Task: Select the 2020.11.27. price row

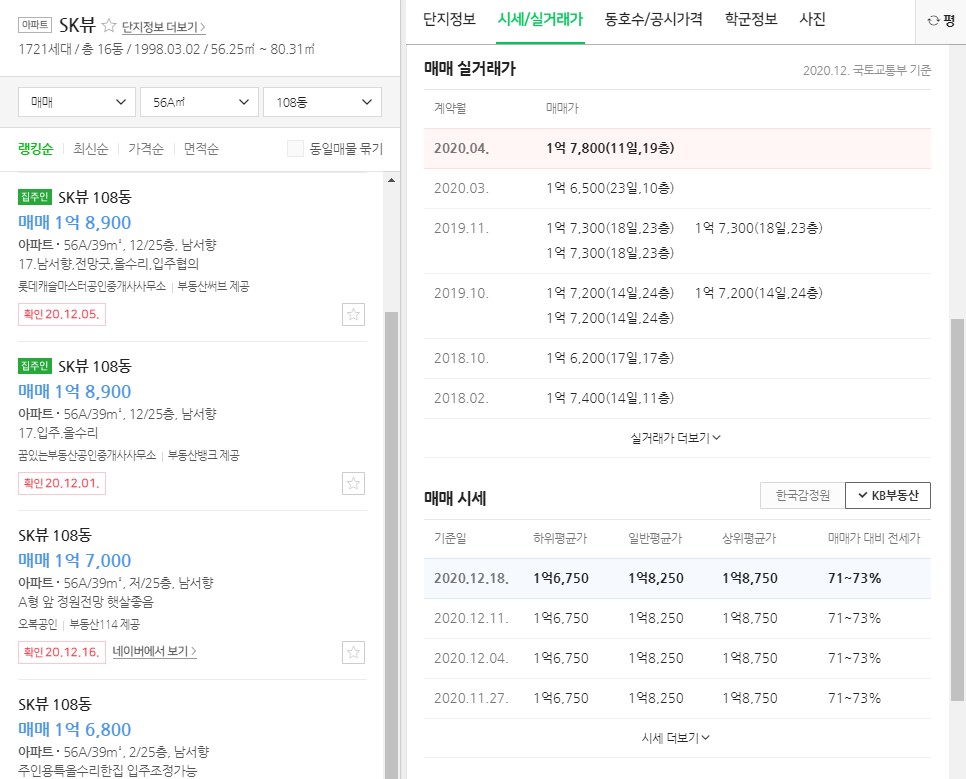Action: click(677, 698)
